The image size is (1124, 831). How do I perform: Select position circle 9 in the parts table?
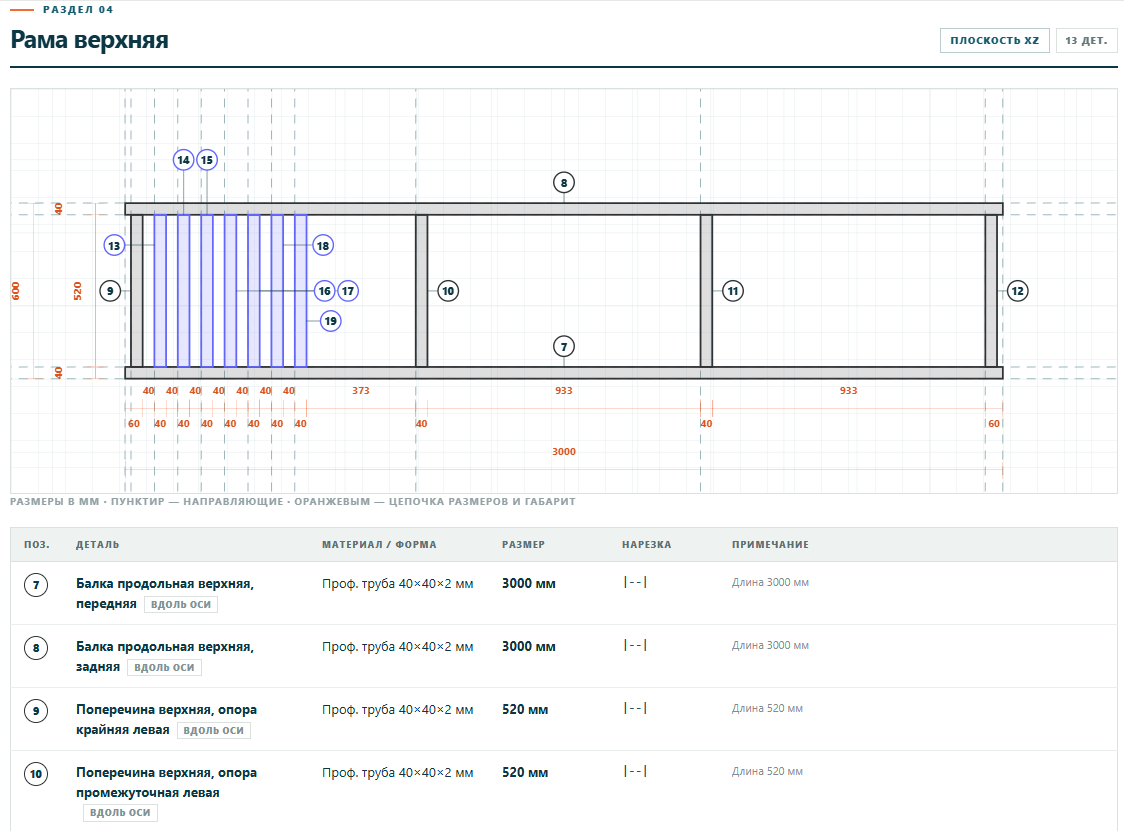click(36, 711)
